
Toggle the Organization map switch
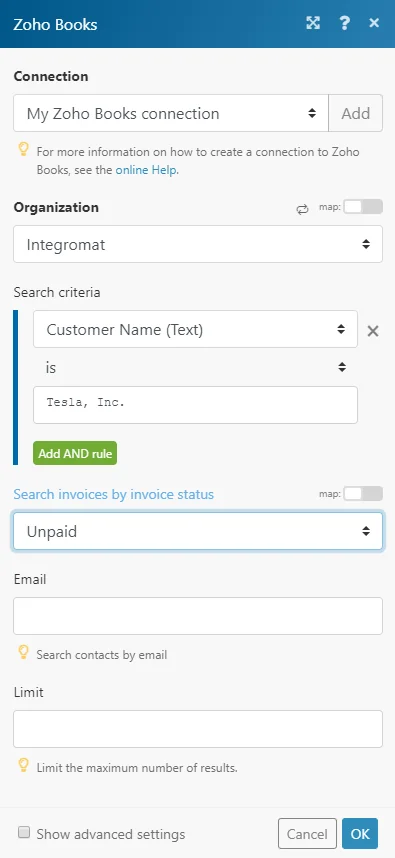[x=363, y=207]
